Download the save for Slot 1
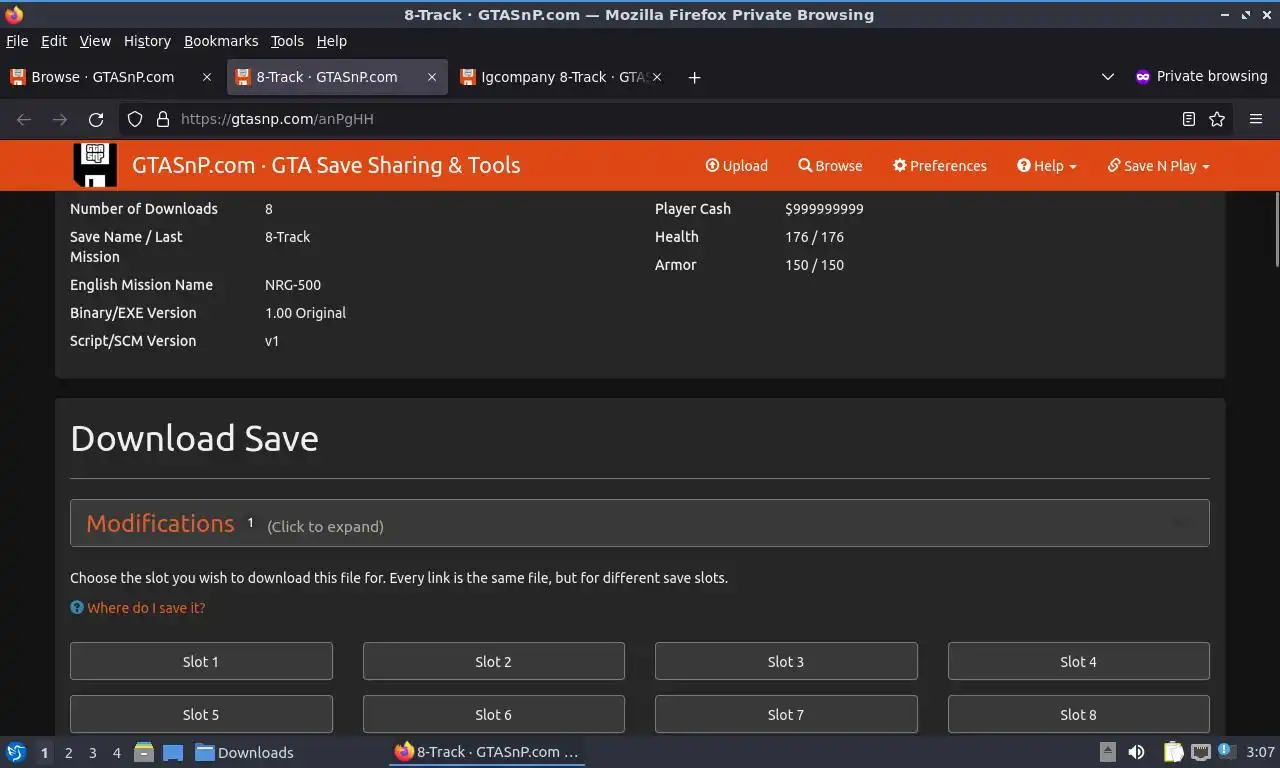This screenshot has height=768, width=1280. point(201,662)
